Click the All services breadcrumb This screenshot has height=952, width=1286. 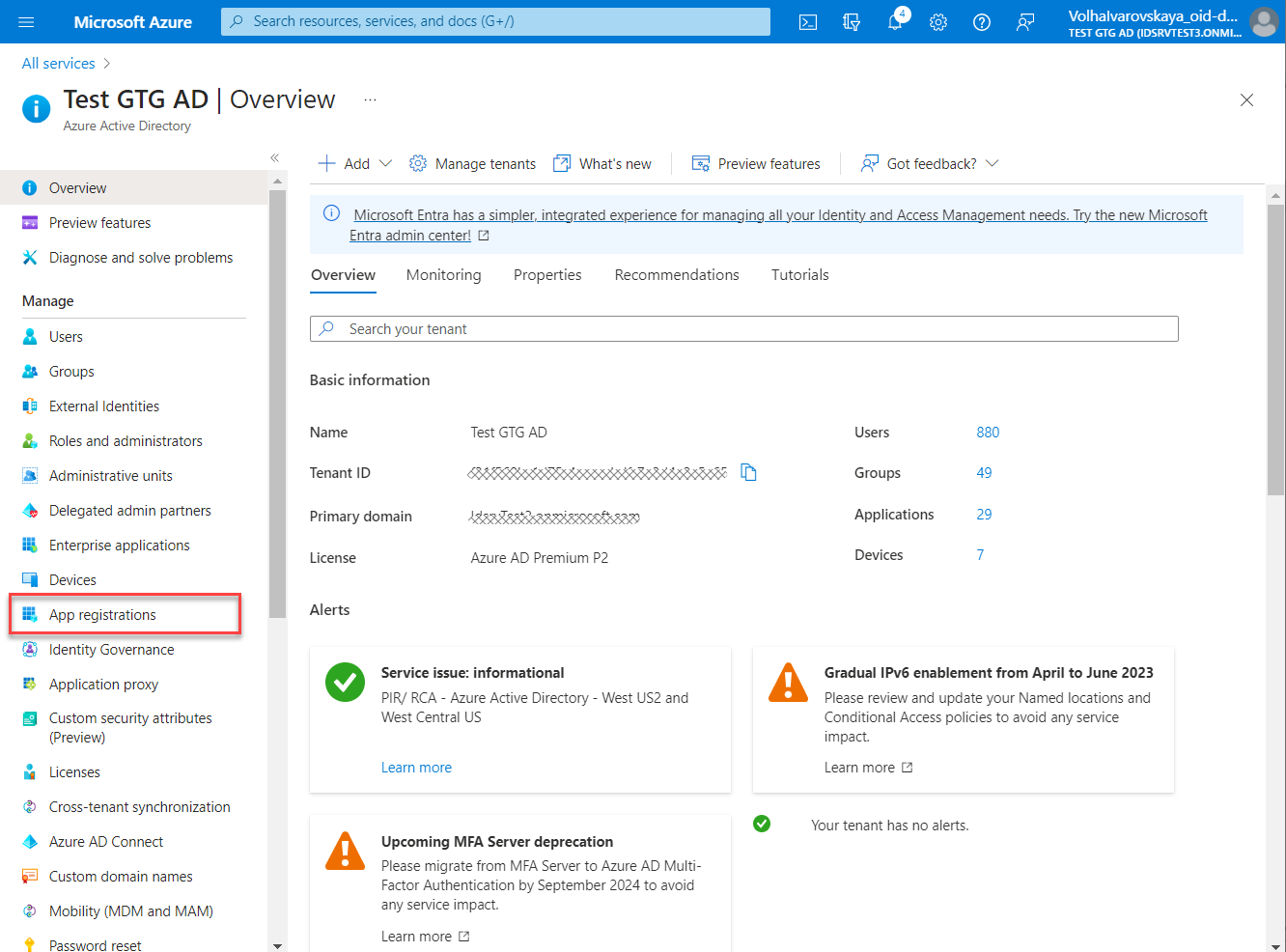[x=59, y=64]
